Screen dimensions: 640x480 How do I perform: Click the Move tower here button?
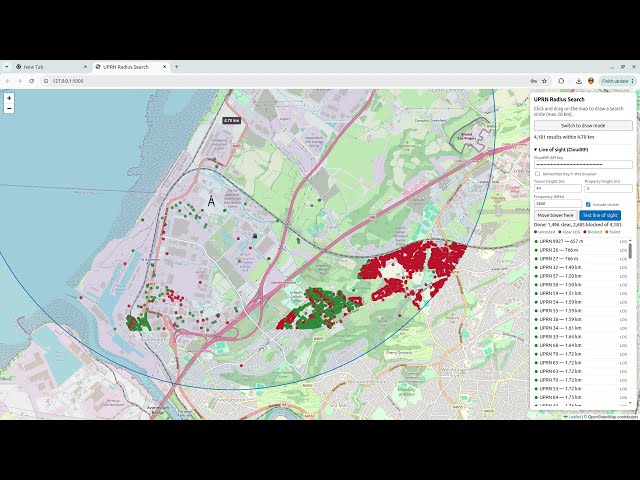(x=556, y=215)
